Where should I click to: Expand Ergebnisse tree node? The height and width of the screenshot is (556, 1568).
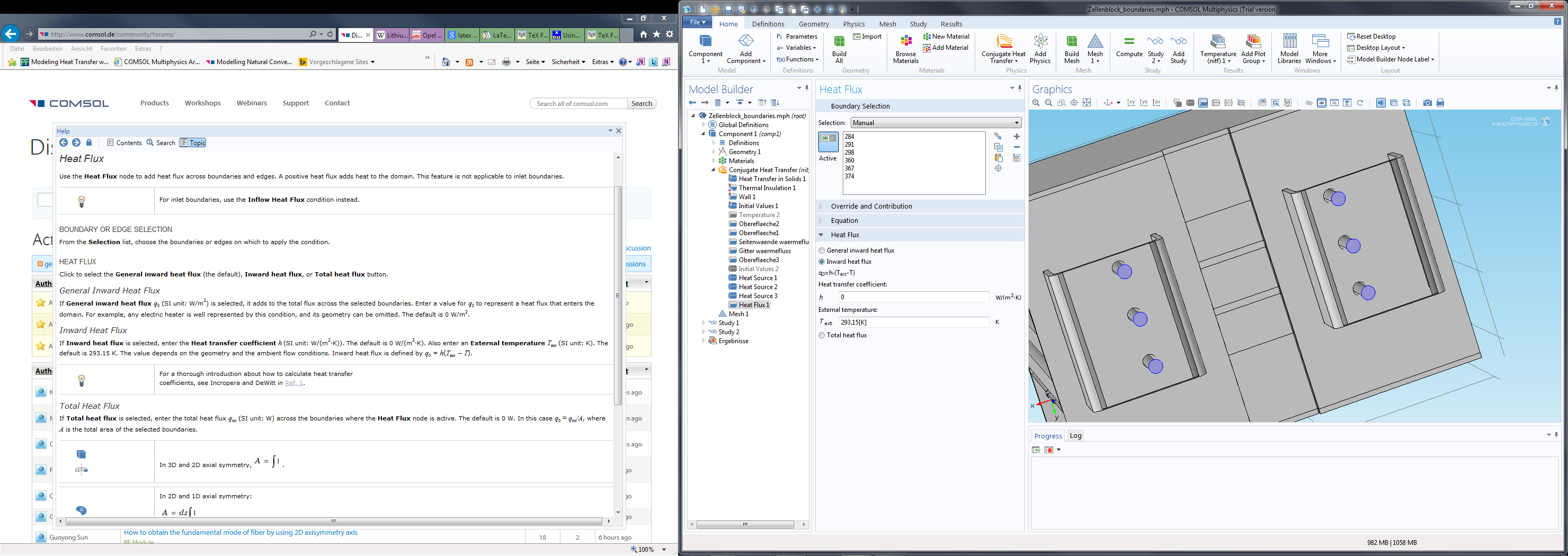click(x=703, y=341)
